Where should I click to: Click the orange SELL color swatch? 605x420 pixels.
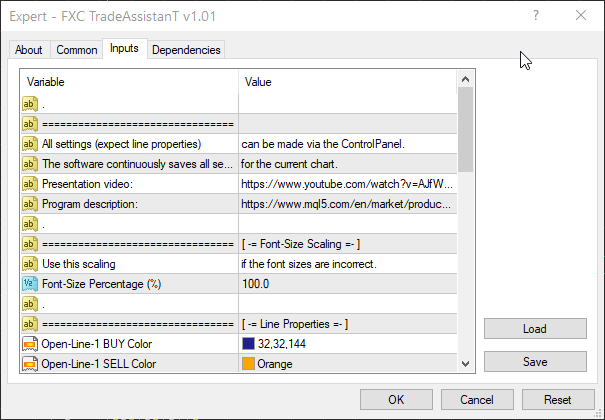pos(248,364)
